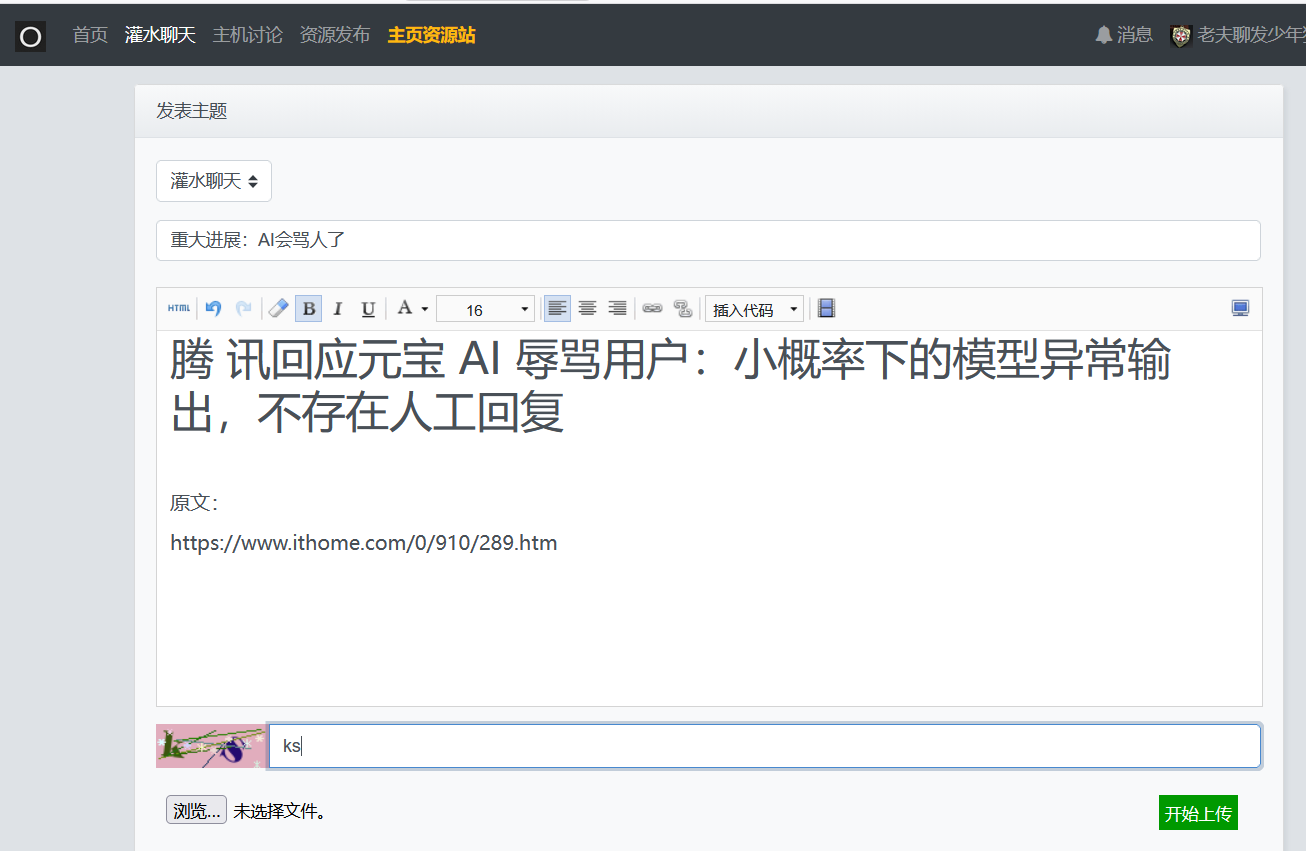Click the 浏览... file browse button
This screenshot has height=851, width=1306.
[196, 811]
